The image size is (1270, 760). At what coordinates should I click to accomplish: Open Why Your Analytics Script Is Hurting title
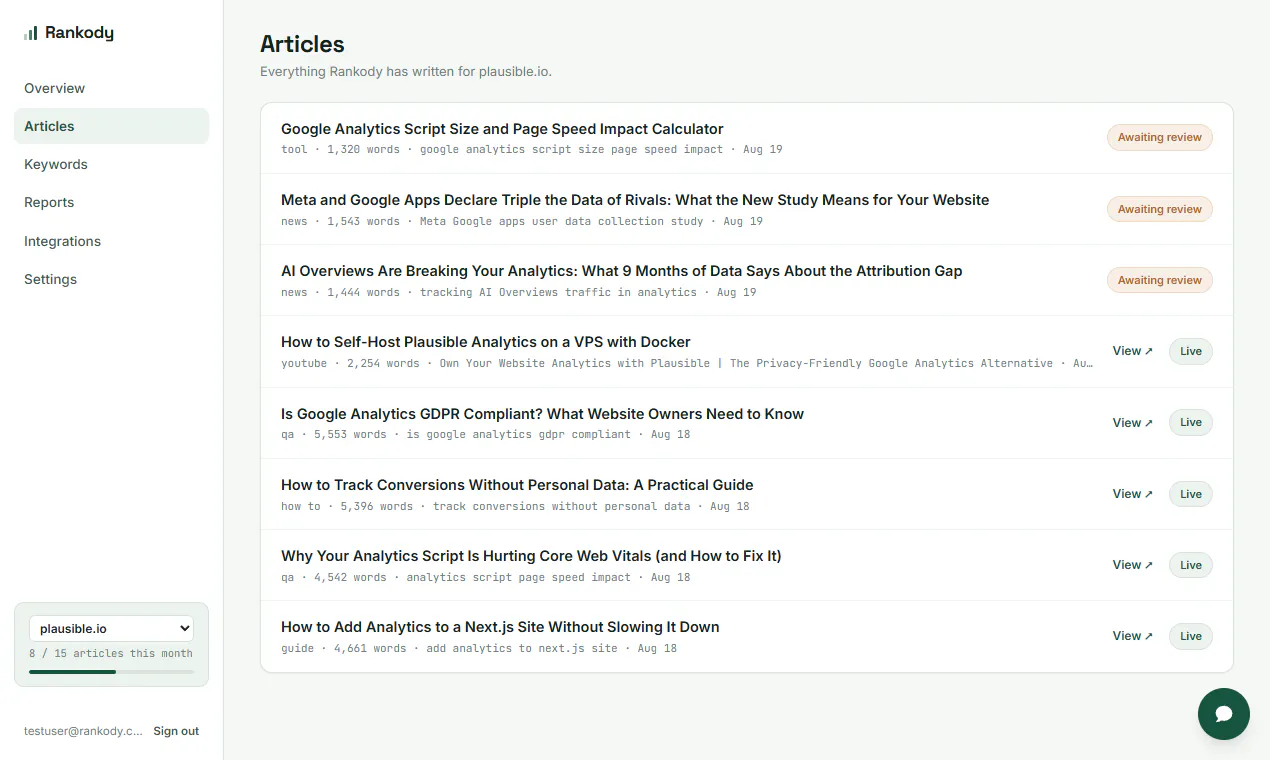coord(531,556)
